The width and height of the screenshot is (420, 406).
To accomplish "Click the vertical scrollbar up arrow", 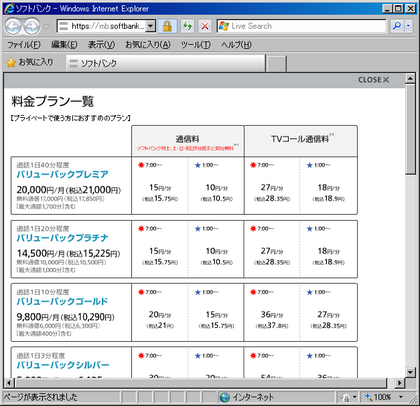I will (x=410, y=79).
